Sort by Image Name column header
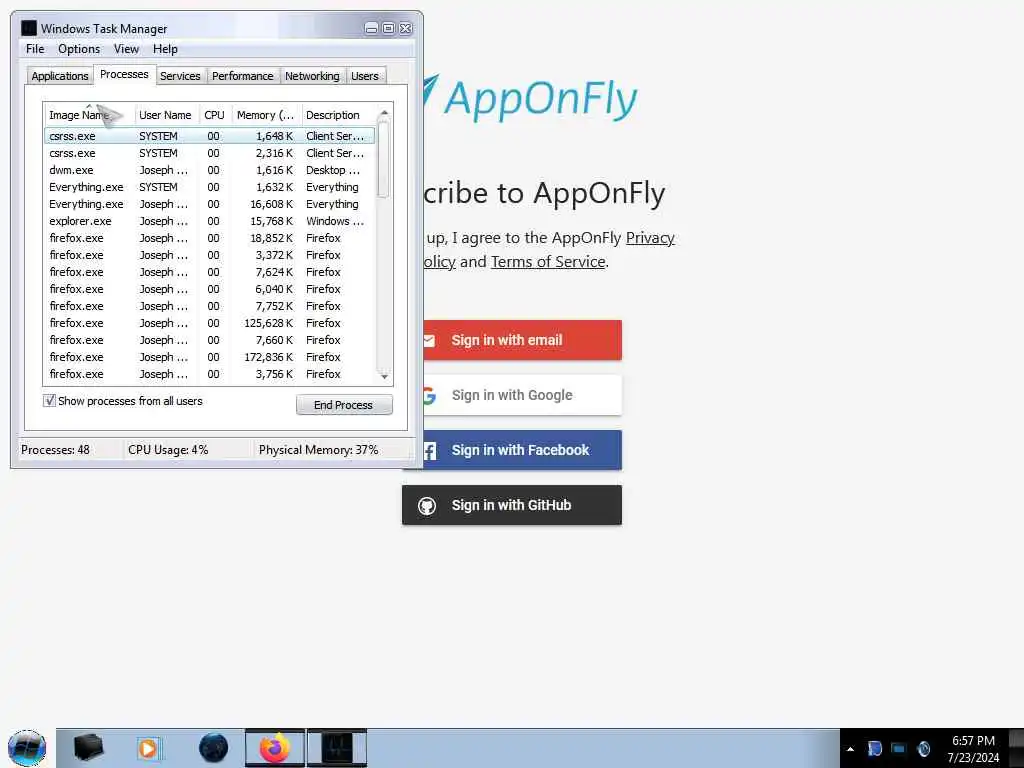The width and height of the screenshot is (1024, 768). point(89,115)
